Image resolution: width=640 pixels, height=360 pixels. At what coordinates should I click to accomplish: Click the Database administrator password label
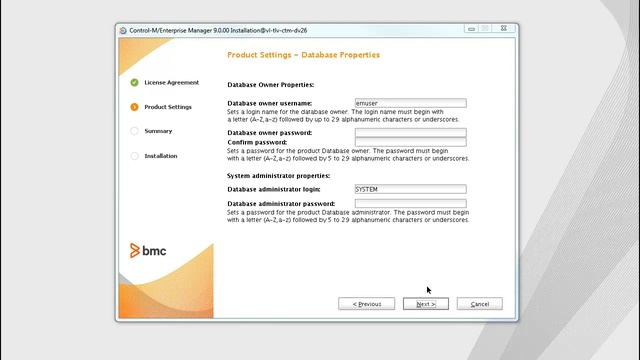[281, 204]
